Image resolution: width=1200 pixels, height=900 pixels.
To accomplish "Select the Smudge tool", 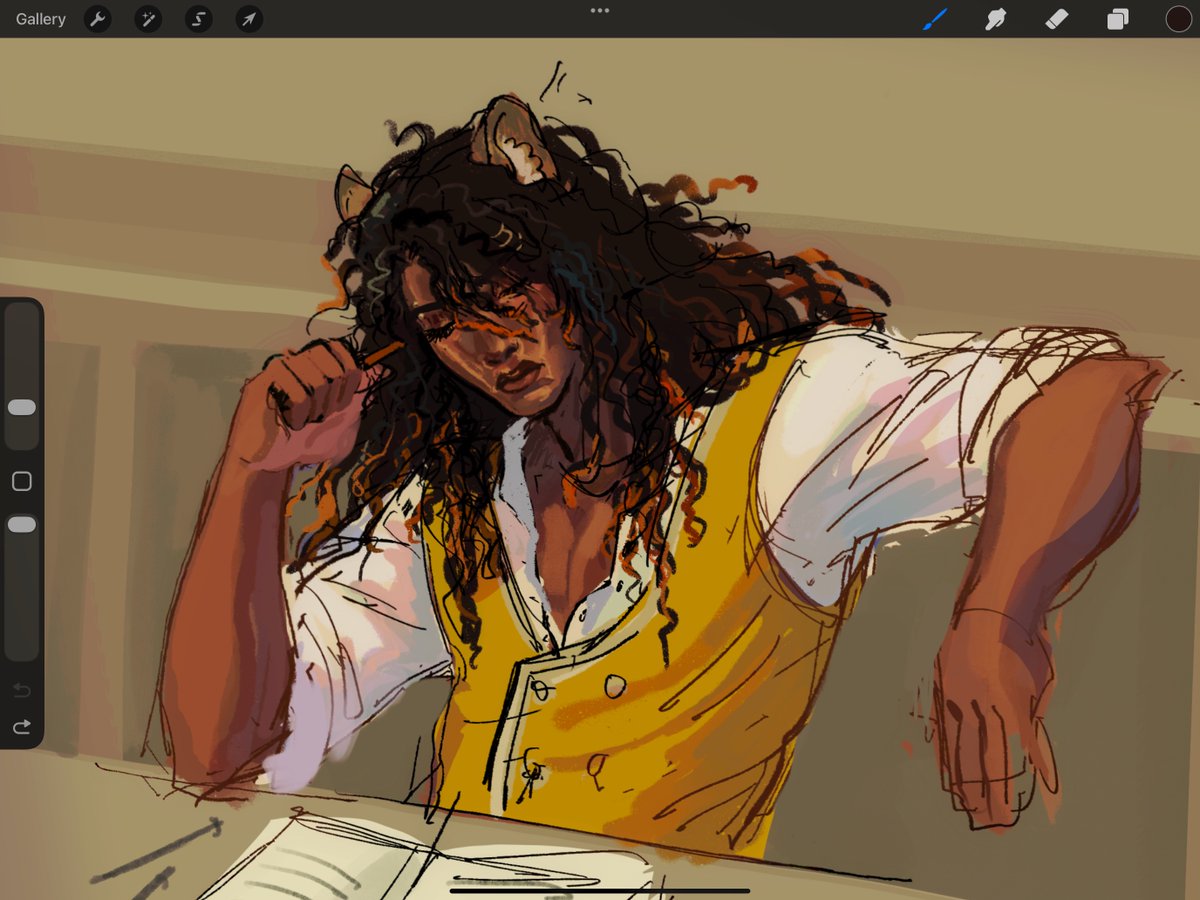I will click(x=995, y=19).
